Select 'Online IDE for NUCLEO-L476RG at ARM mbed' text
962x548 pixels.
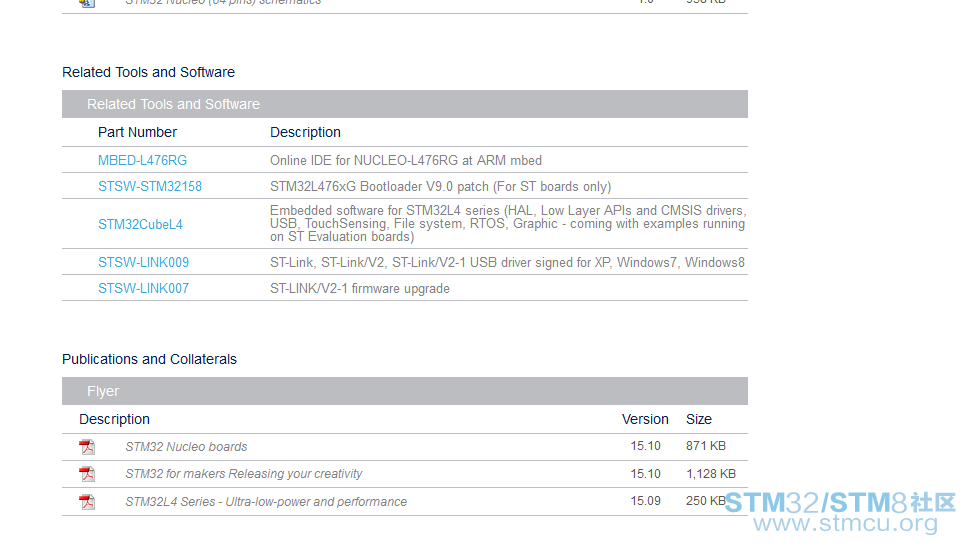coord(406,160)
